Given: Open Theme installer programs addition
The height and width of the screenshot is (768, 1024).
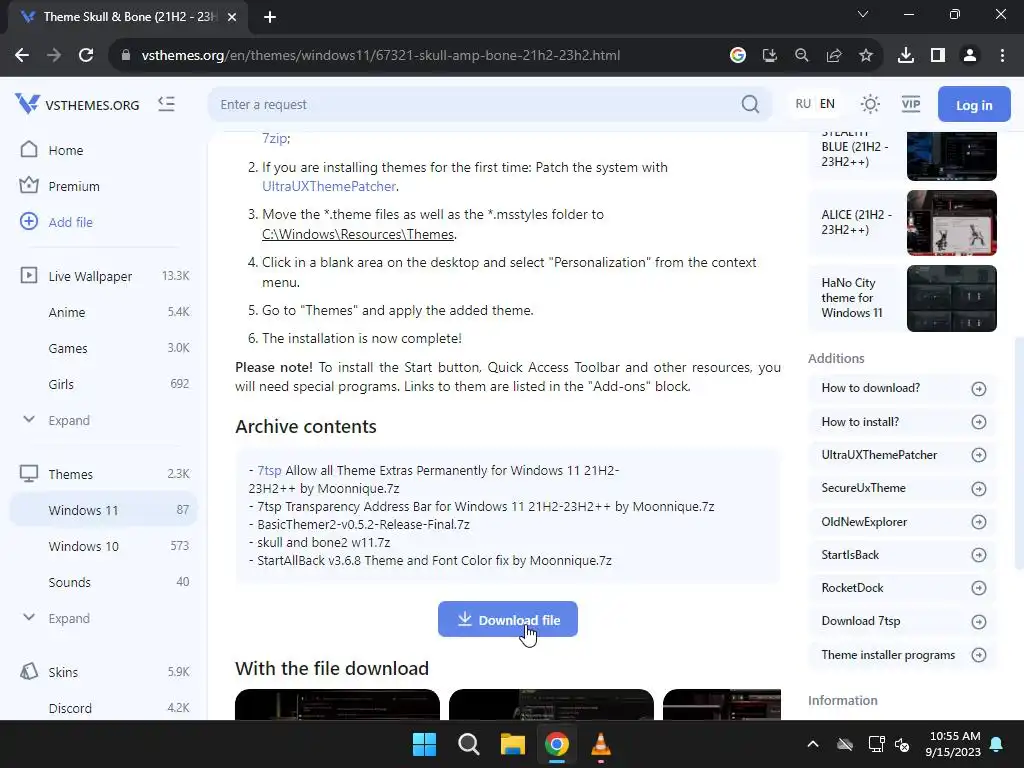Looking at the screenshot, I should (x=903, y=655).
